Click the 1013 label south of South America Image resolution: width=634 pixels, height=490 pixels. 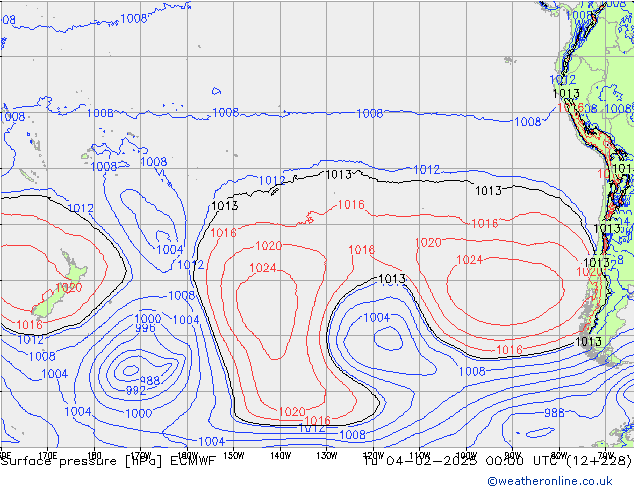pyautogui.click(x=588, y=342)
